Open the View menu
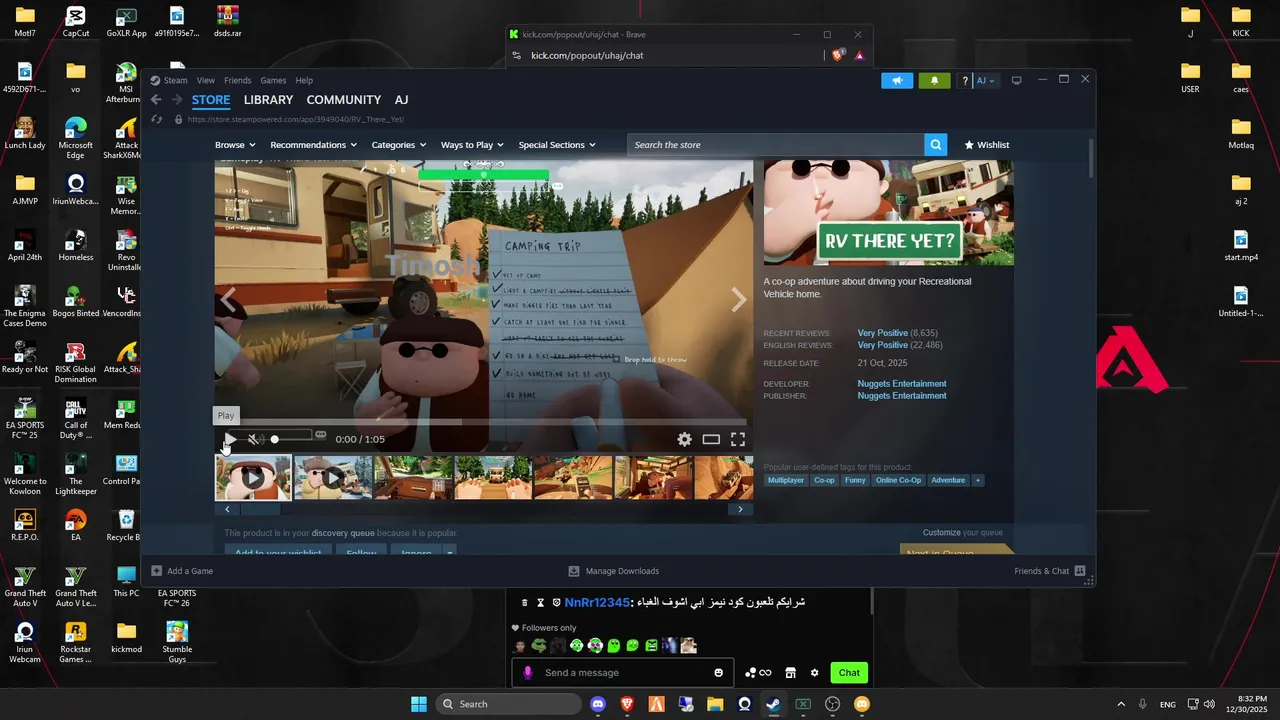Viewport: 1280px width, 720px height. coord(206,80)
